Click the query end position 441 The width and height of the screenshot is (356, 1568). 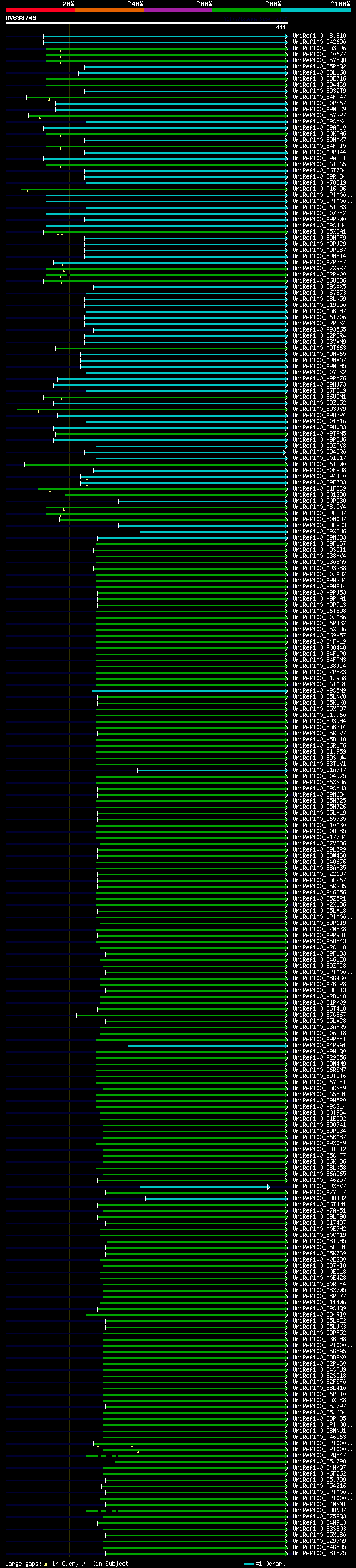[280, 27]
